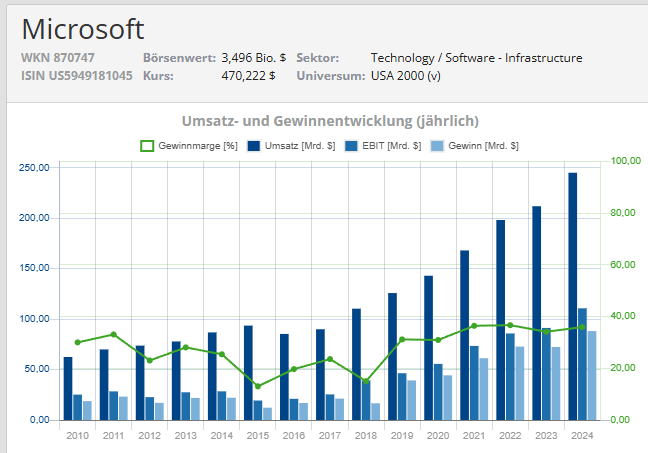Click the x-axis label 2024

(x=582, y=436)
